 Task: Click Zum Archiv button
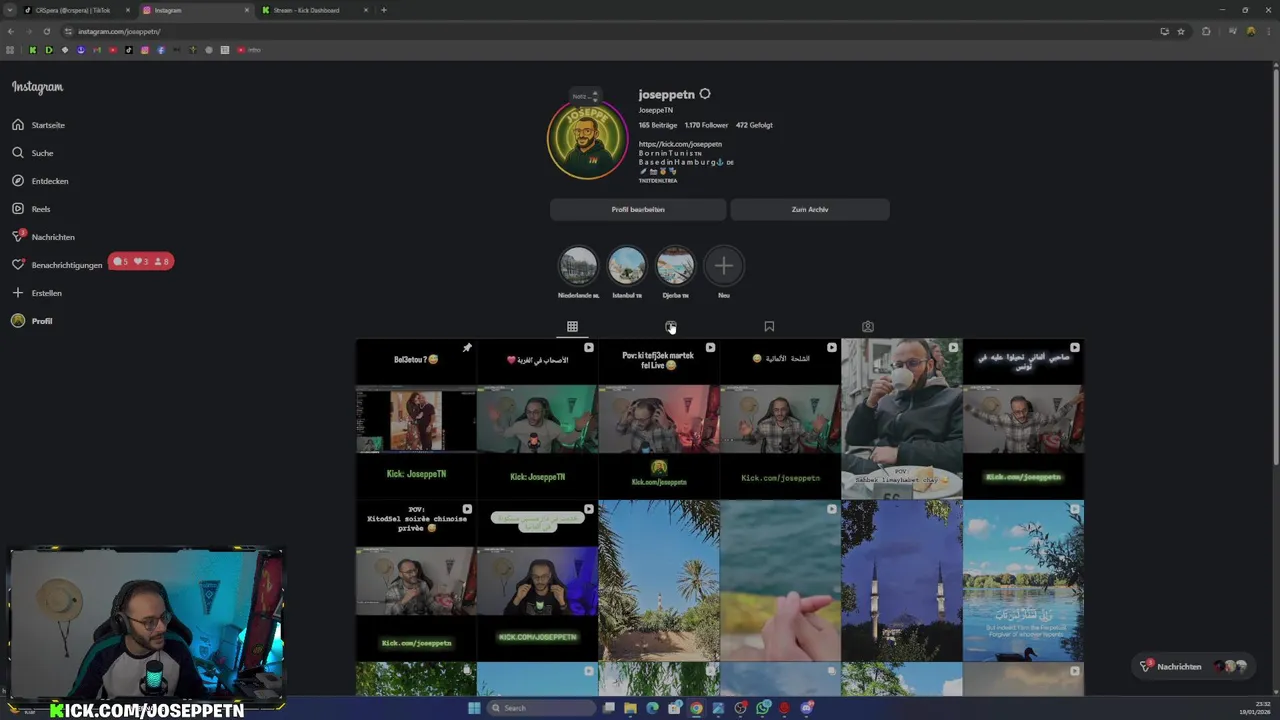tap(810, 209)
